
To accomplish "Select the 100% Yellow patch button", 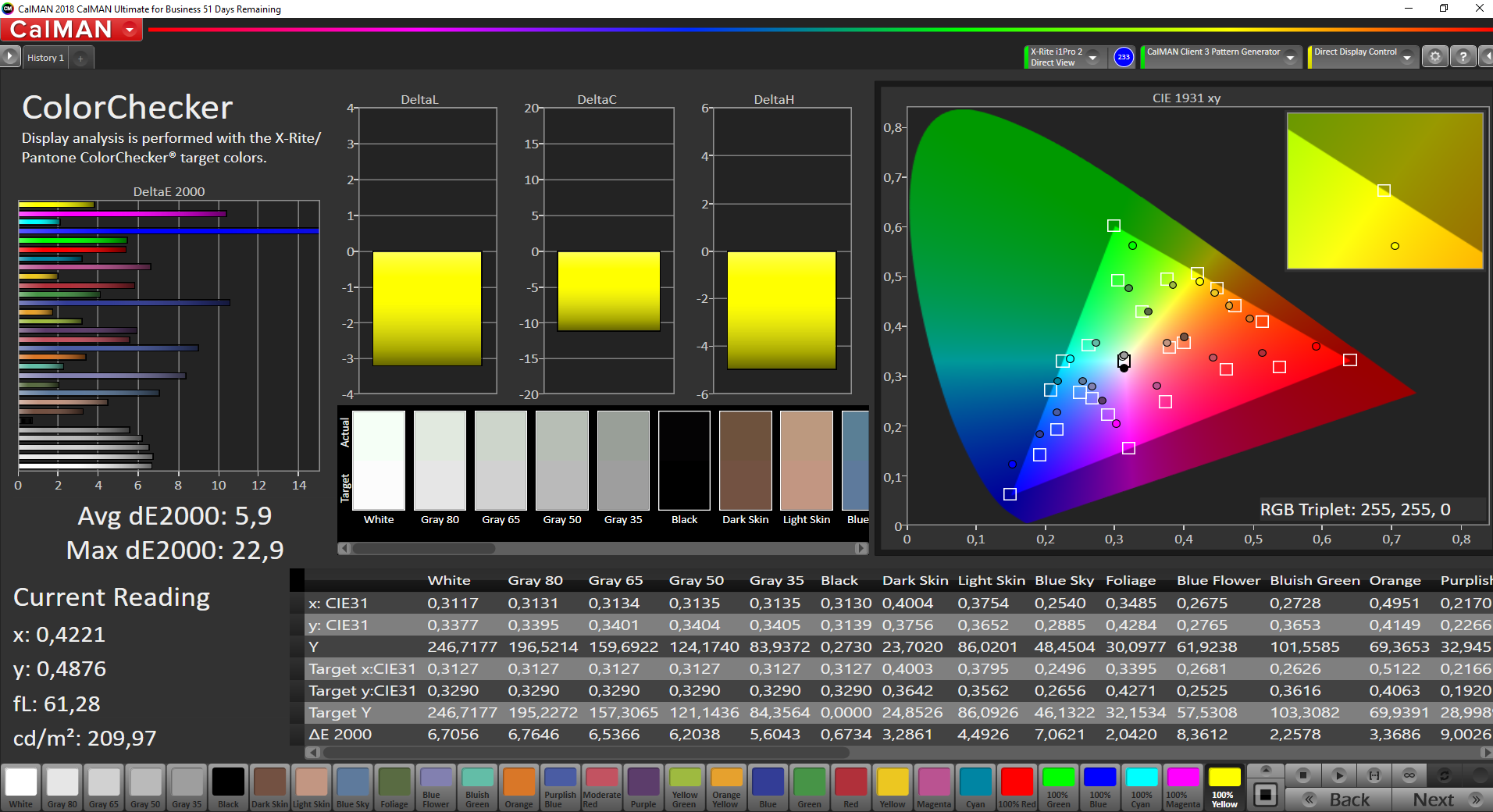I will 1224,787.
